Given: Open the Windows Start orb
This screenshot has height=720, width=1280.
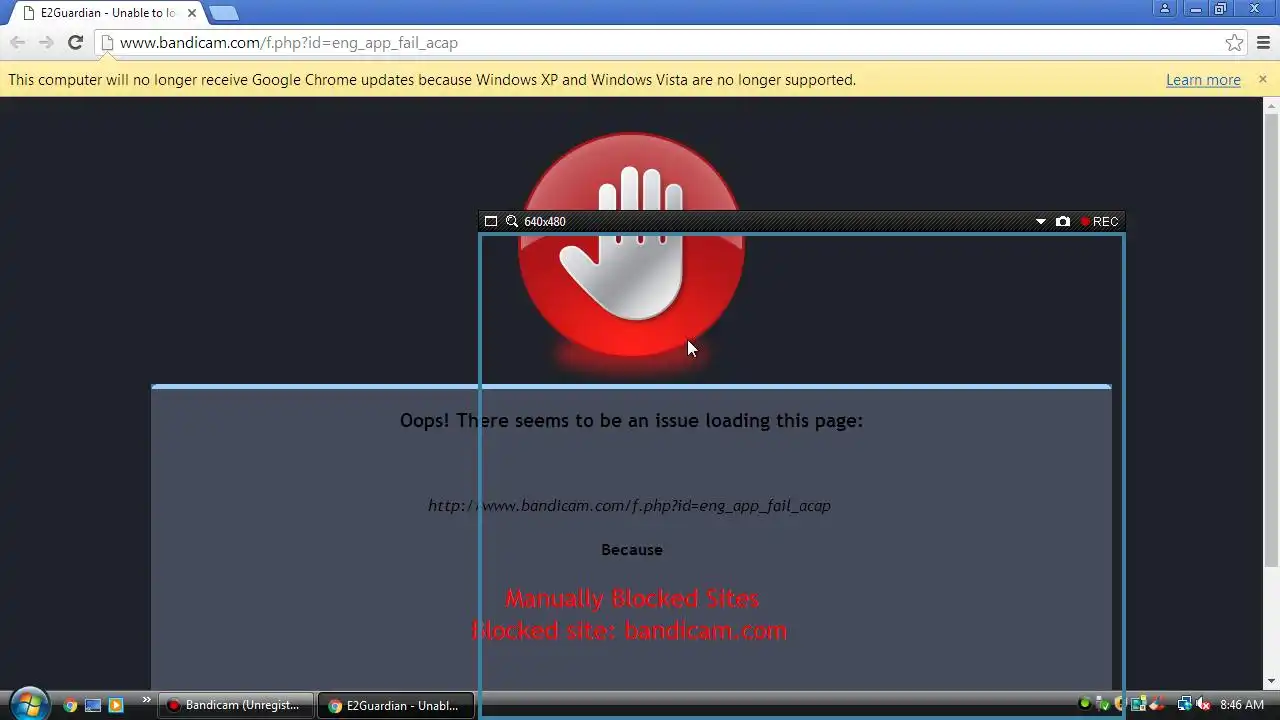Looking at the screenshot, I should pos(29,704).
